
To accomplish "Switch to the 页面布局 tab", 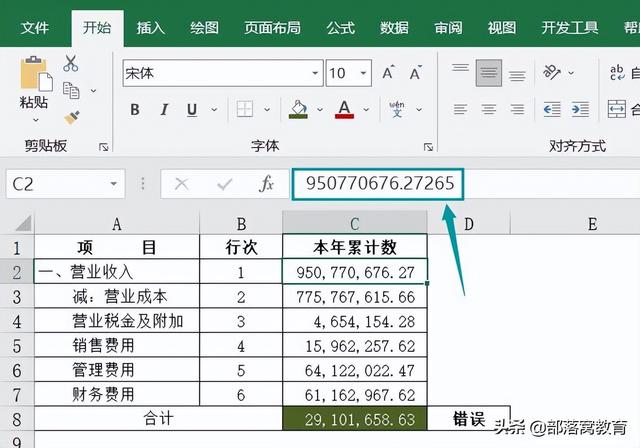I will 272,28.
